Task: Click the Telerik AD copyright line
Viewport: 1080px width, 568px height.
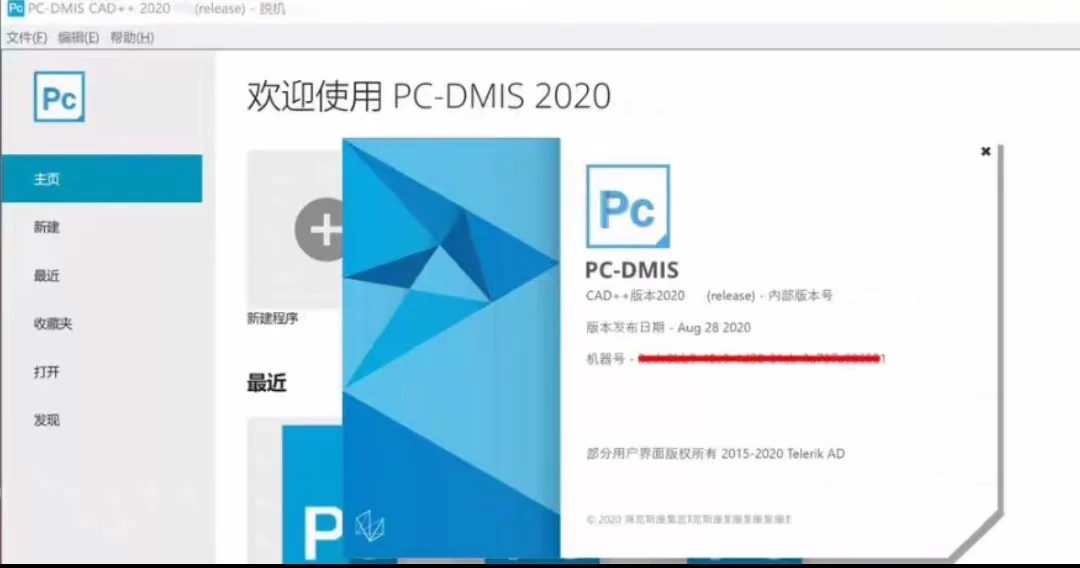Action: pyautogui.click(x=716, y=454)
